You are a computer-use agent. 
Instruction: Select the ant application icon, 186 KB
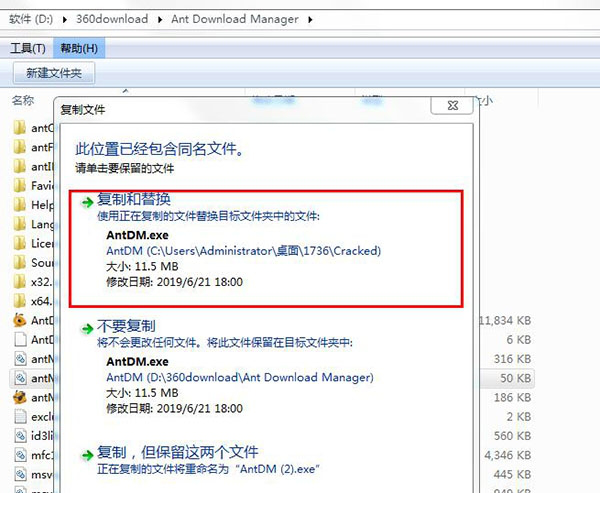(20, 397)
